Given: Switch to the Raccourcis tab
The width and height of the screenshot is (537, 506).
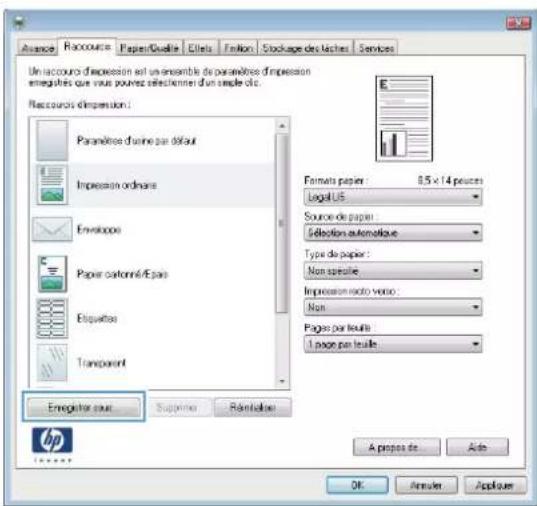Looking at the screenshot, I should click(x=87, y=47).
